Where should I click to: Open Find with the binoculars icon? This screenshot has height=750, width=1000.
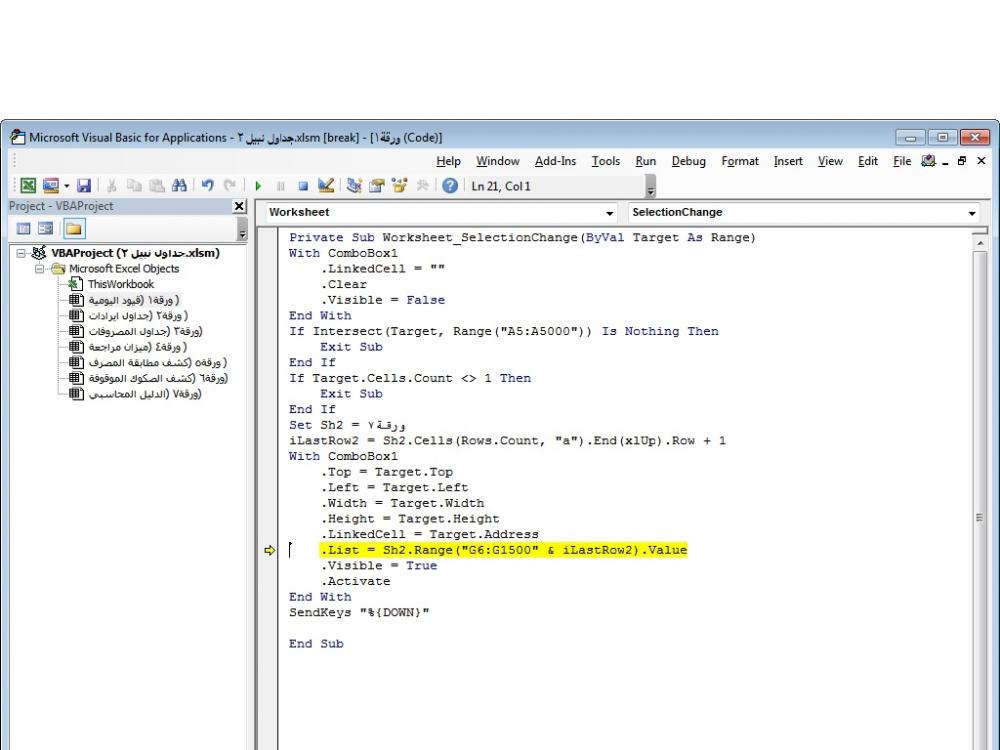(179, 186)
